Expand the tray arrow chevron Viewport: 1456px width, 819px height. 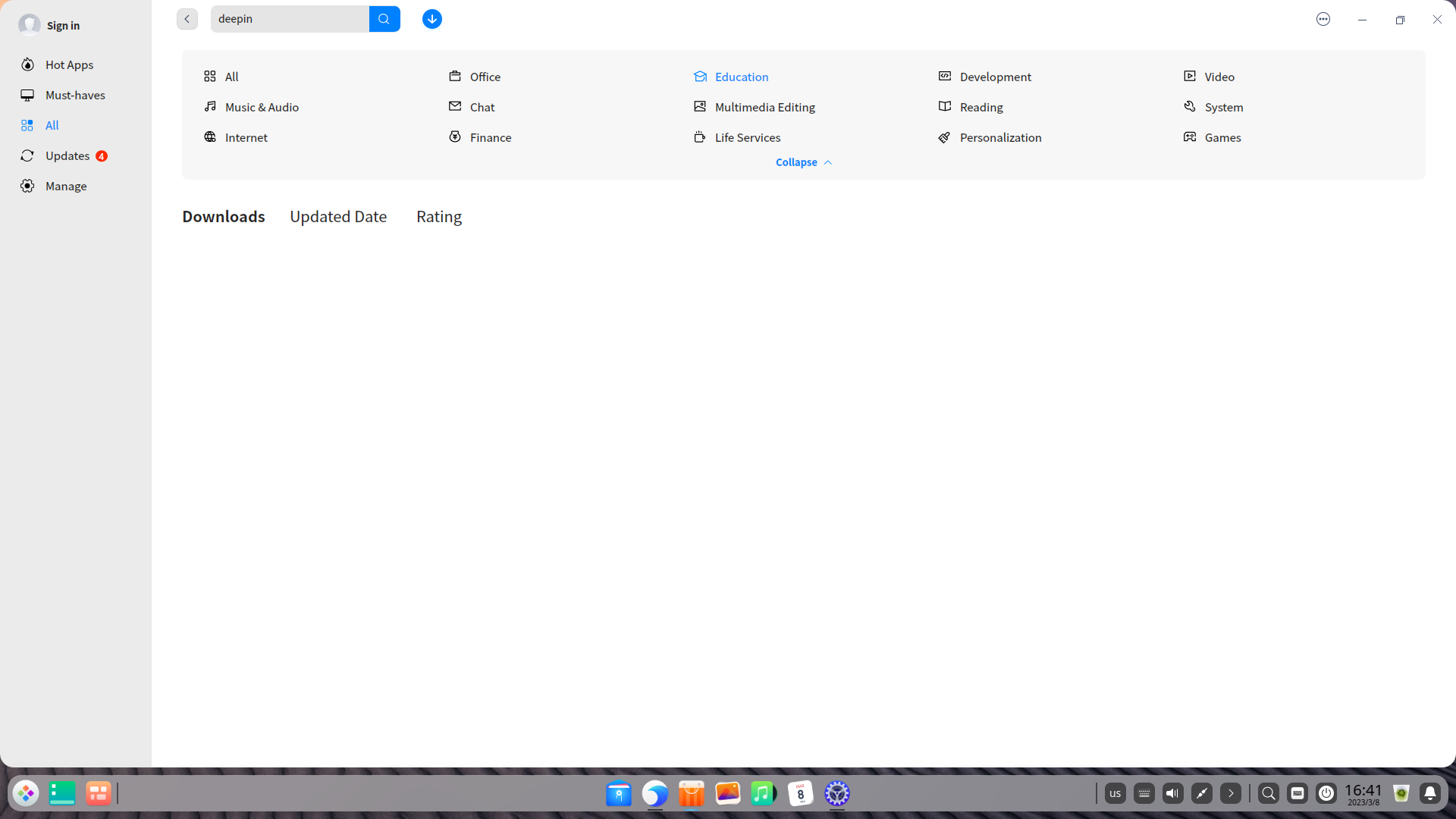[x=1231, y=793]
